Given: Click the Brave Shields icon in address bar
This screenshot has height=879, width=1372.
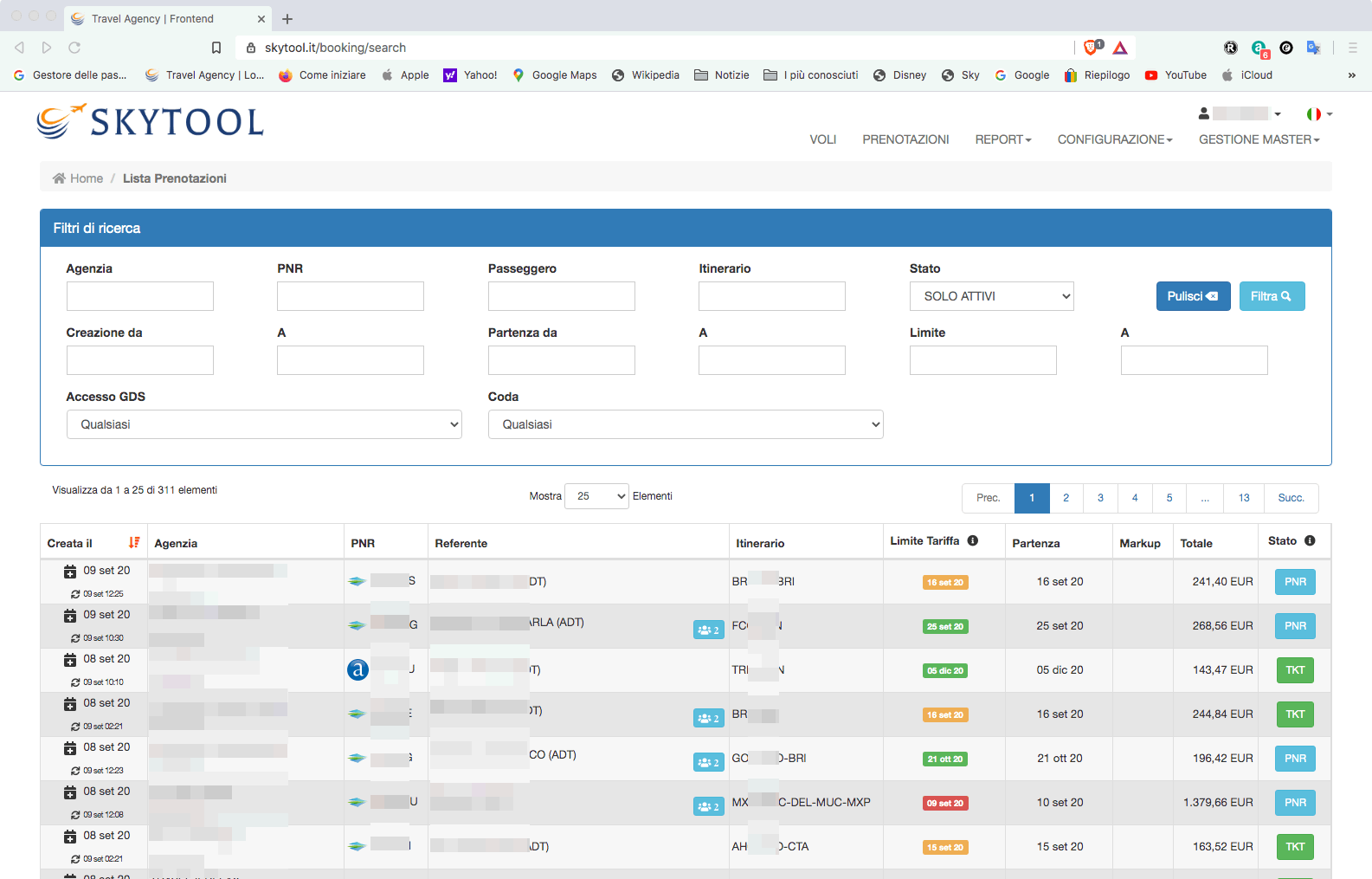Looking at the screenshot, I should pyautogui.click(x=1092, y=48).
